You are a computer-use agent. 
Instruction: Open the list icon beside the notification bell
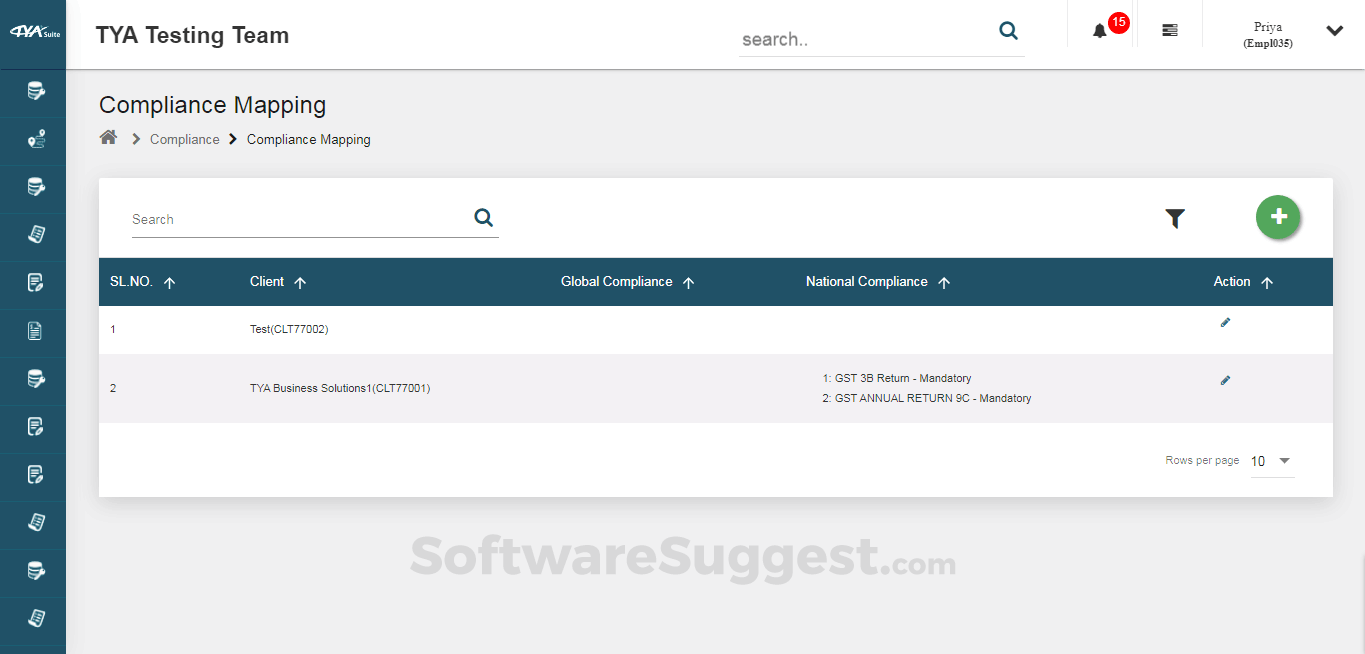point(1169,30)
